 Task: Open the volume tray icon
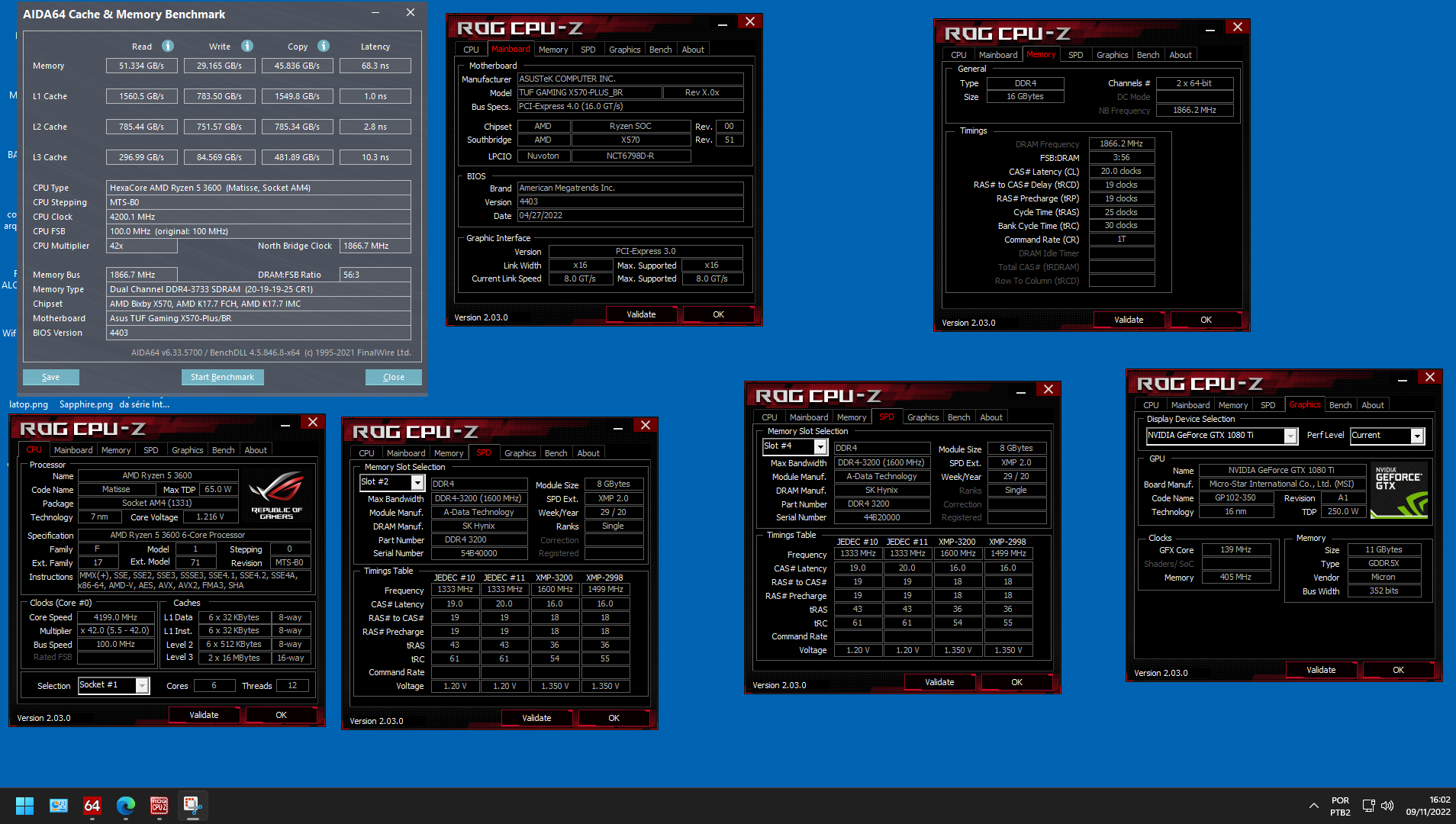pyautogui.click(x=1387, y=806)
